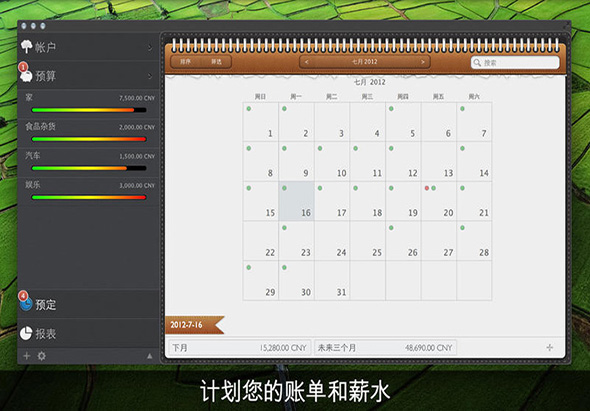This screenshot has height=411, width=590.
Task: Open the 七月 2012 month selector
Action: 365,62
